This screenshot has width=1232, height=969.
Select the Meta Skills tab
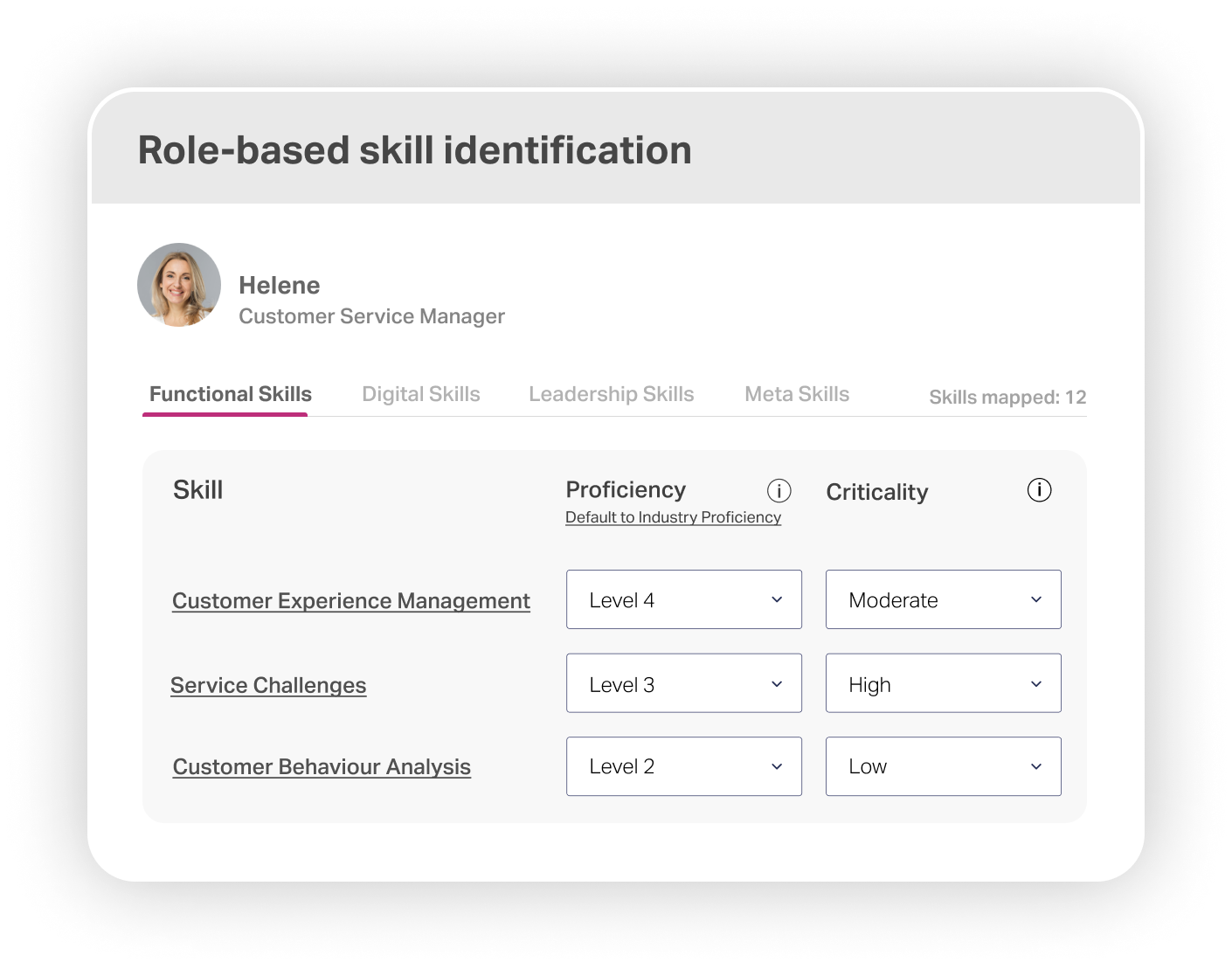coord(796,394)
